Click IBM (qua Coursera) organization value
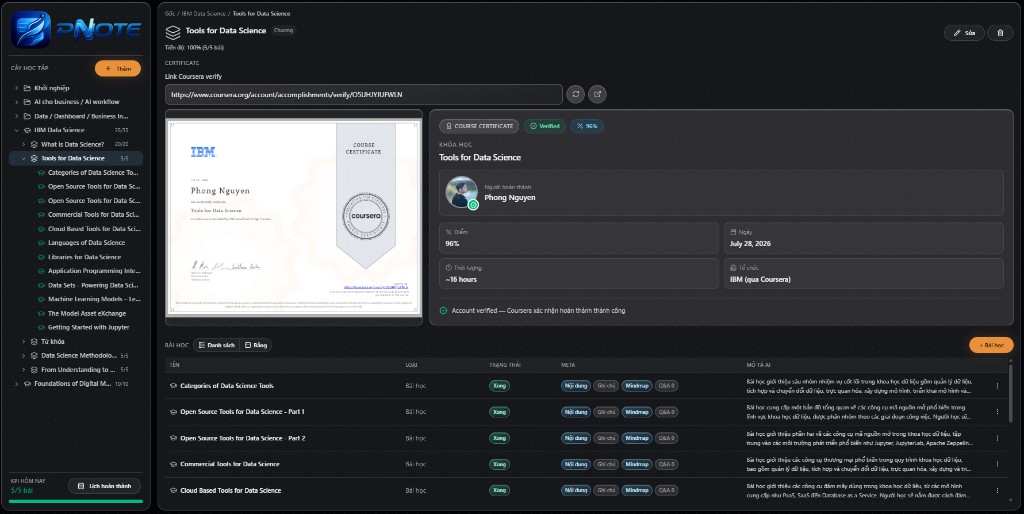 (x=760, y=280)
